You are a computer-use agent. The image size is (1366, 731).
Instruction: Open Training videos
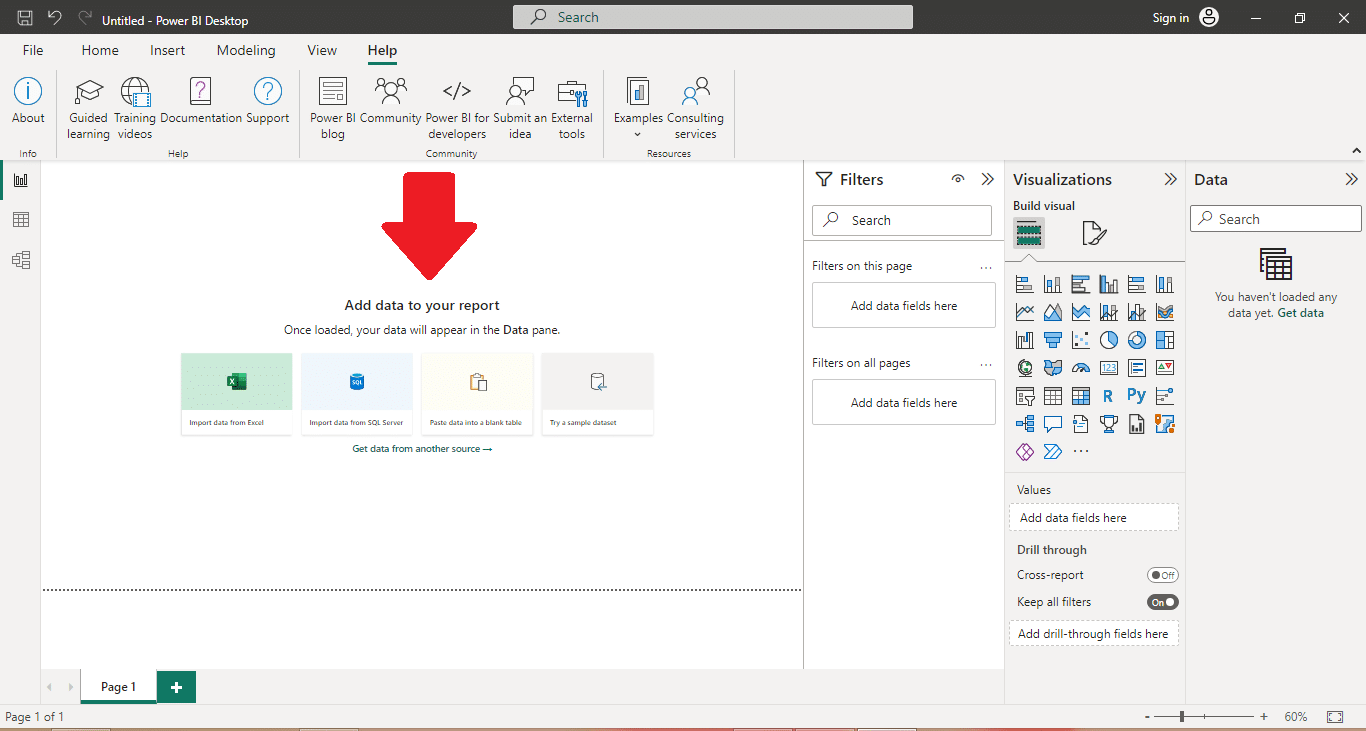tap(135, 108)
